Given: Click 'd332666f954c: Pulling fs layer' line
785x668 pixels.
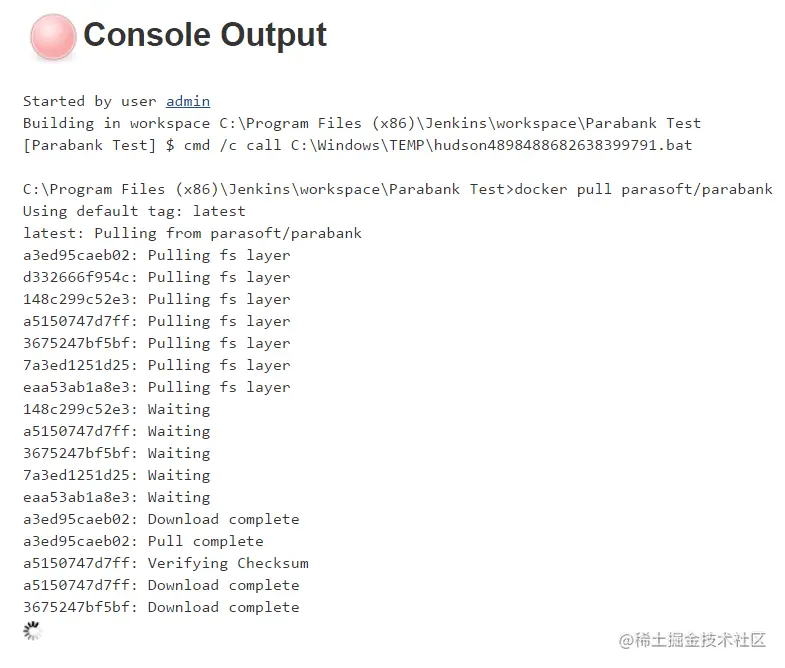Looking at the screenshot, I should pyautogui.click(x=157, y=277).
